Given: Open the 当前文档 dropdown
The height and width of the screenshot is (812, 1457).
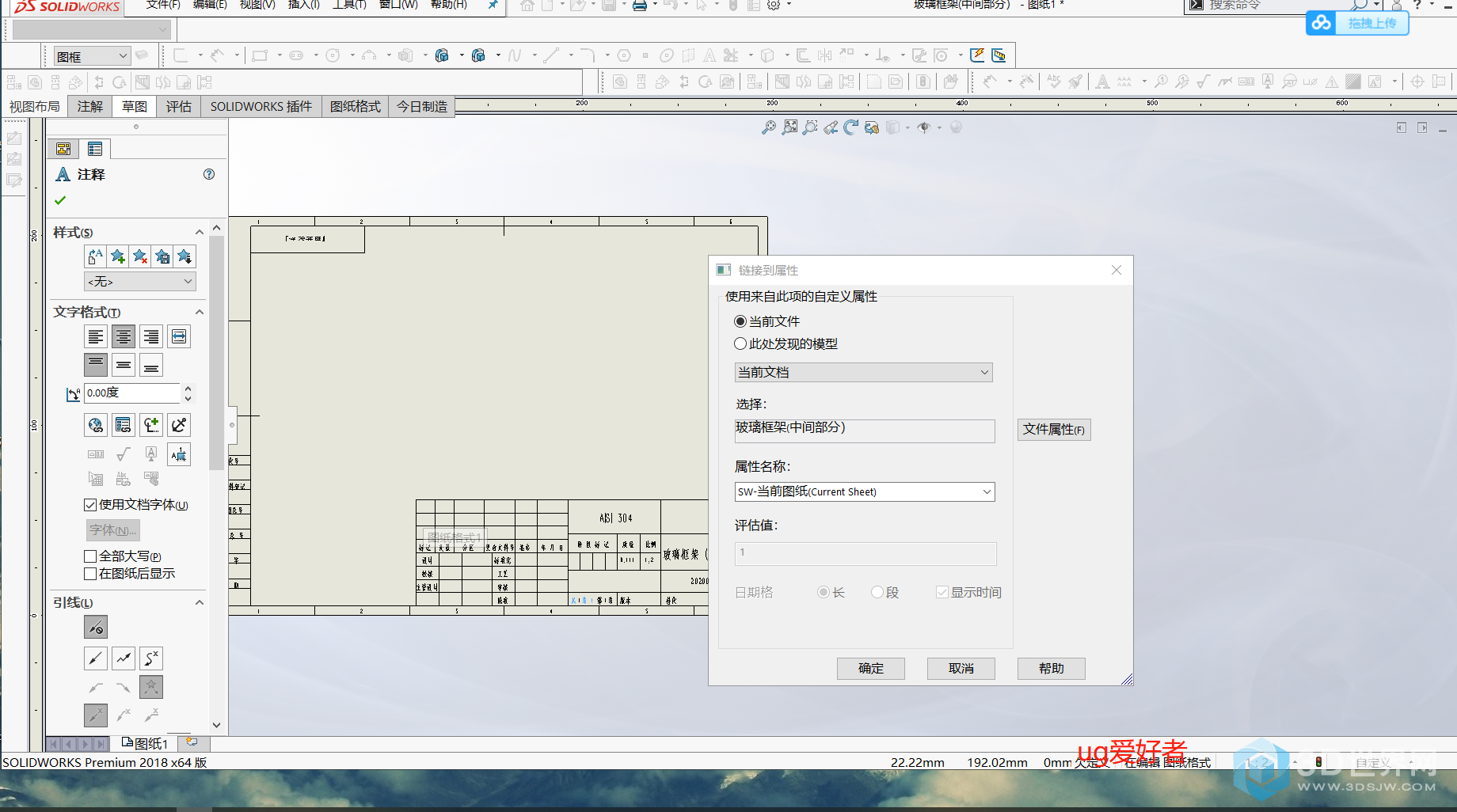Looking at the screenshot, I should pyautogui.click(x=864, y=372).
